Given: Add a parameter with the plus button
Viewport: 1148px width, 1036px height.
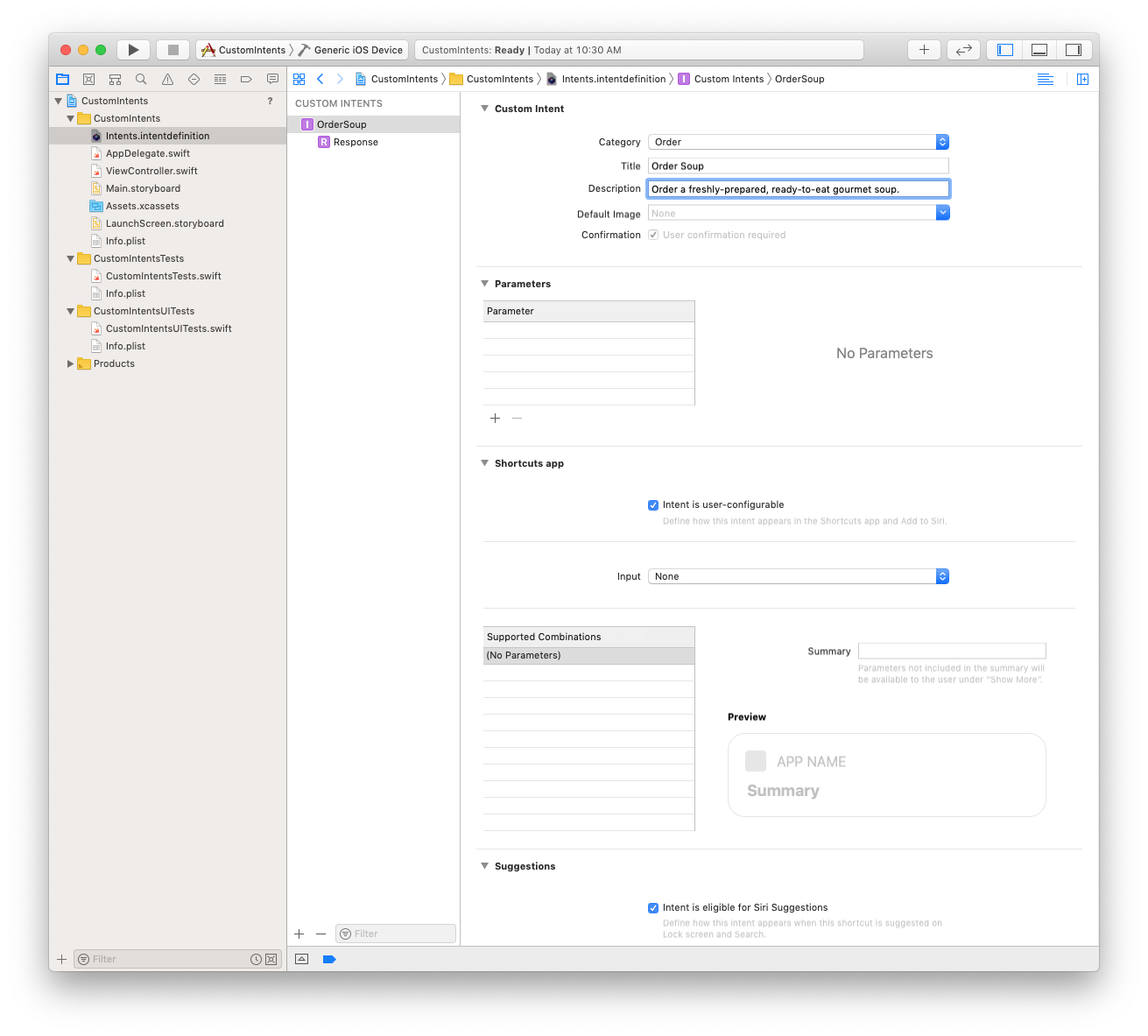Looking at the screenshot, I should tap(496, 418).
